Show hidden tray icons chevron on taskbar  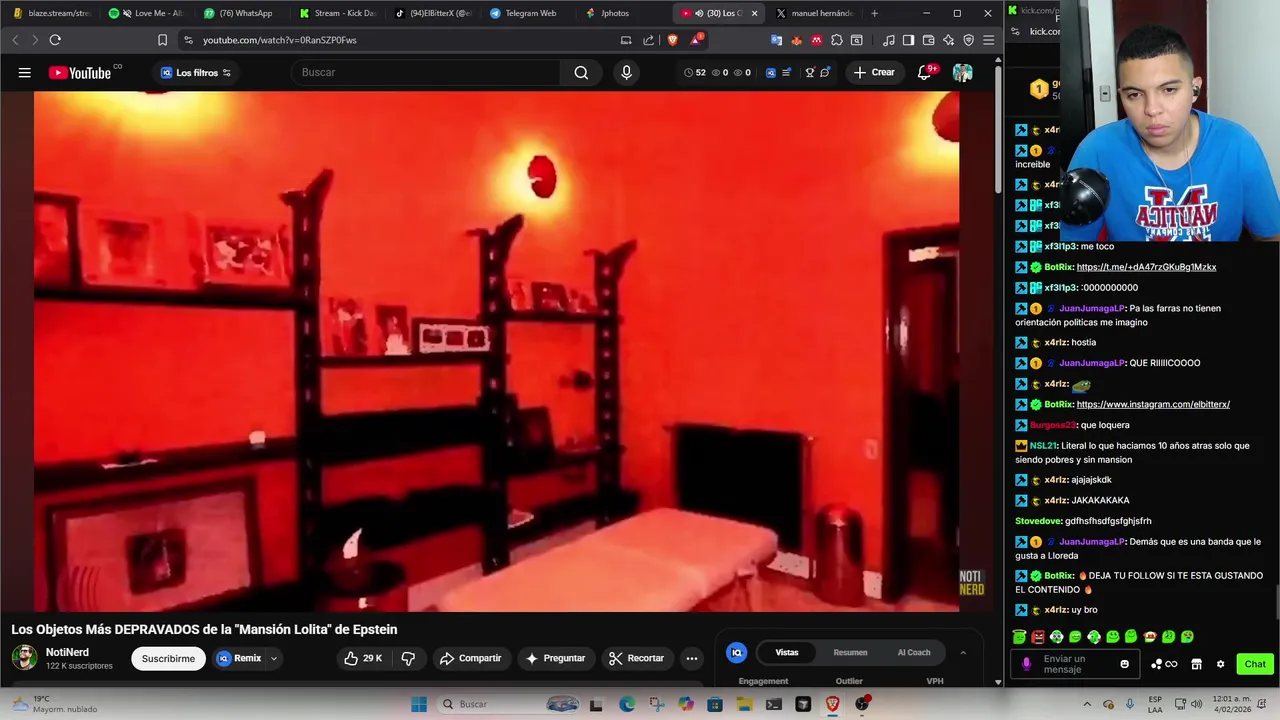(1087, 704)
